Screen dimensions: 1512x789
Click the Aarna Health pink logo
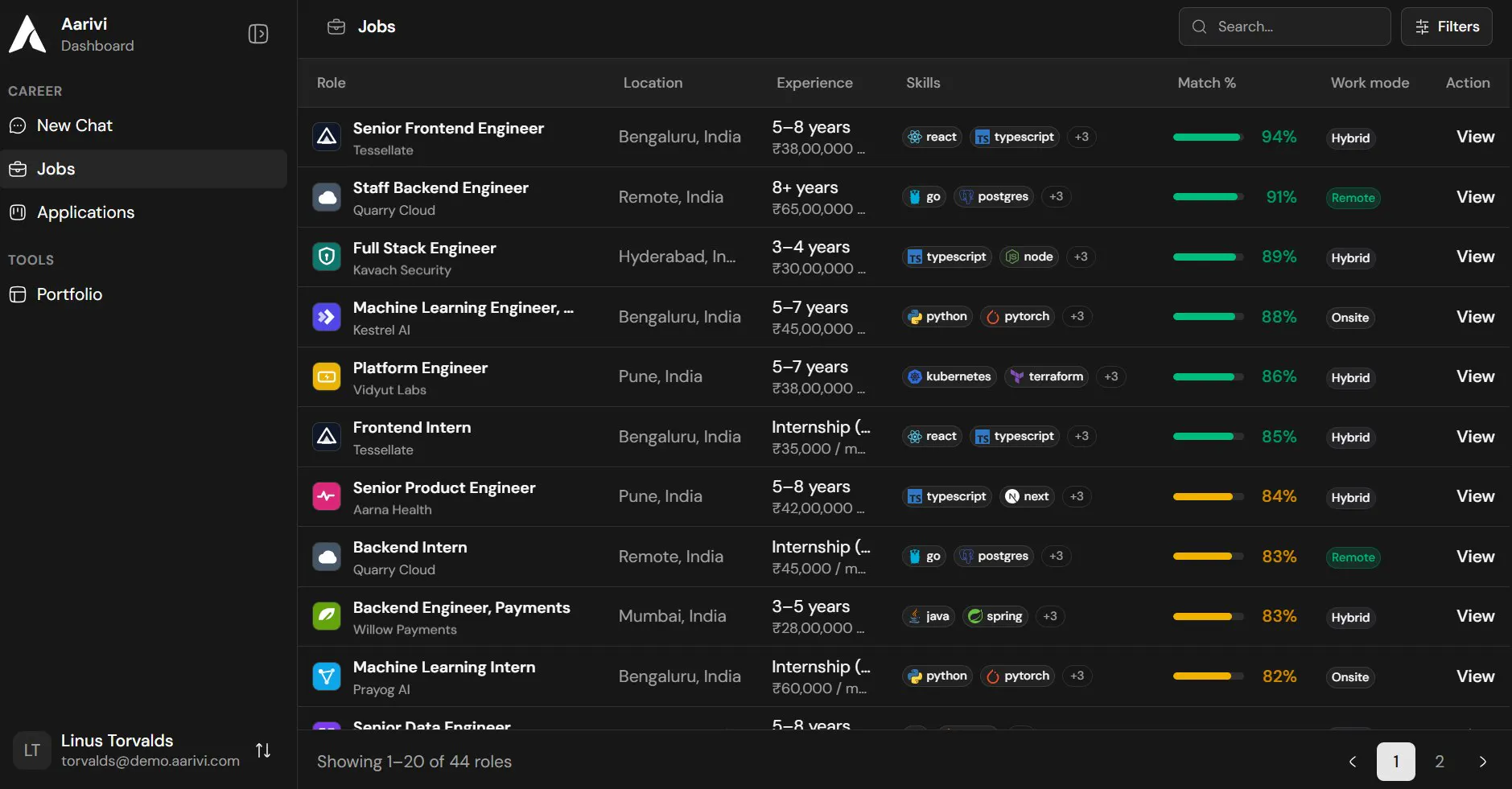click(326, 496)
